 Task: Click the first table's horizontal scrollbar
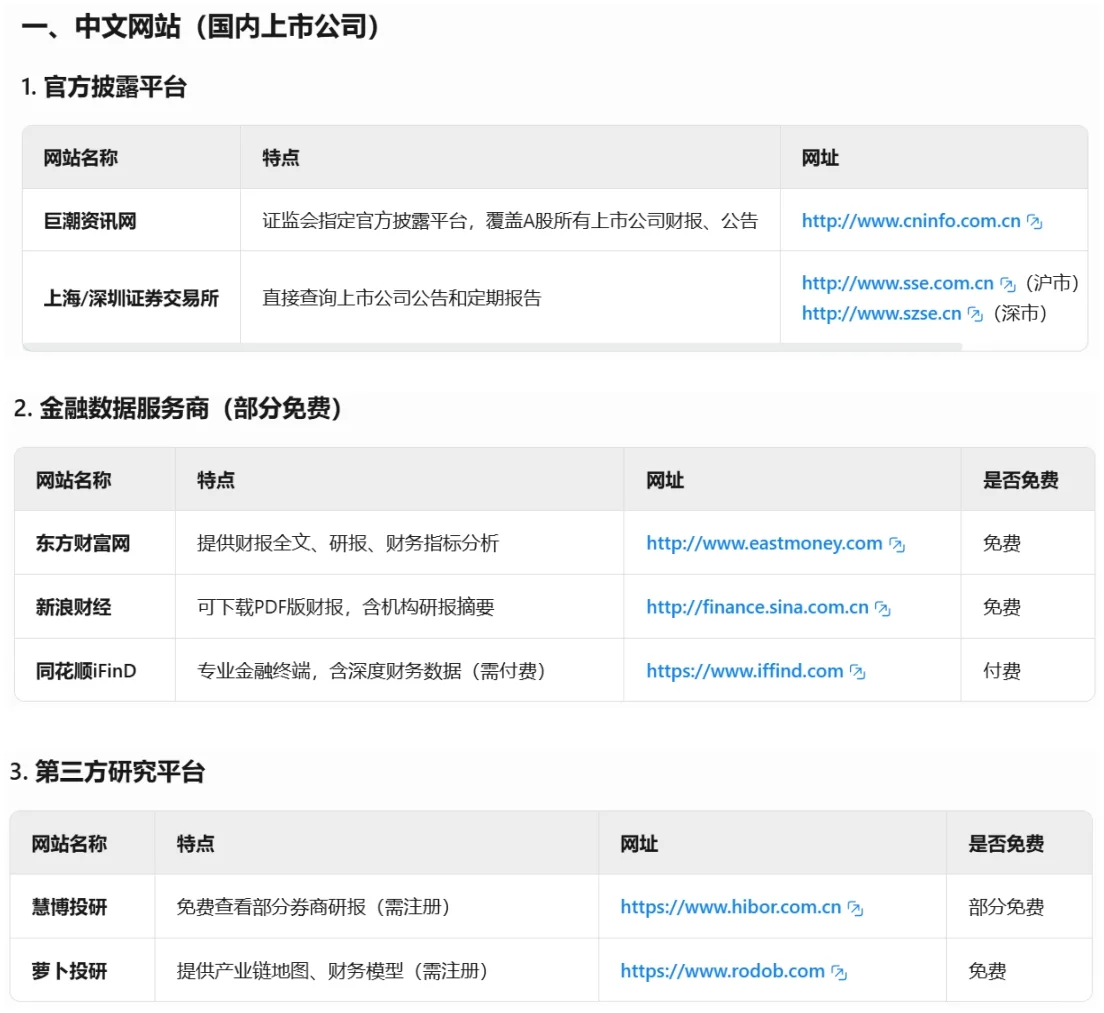point(493,346)
